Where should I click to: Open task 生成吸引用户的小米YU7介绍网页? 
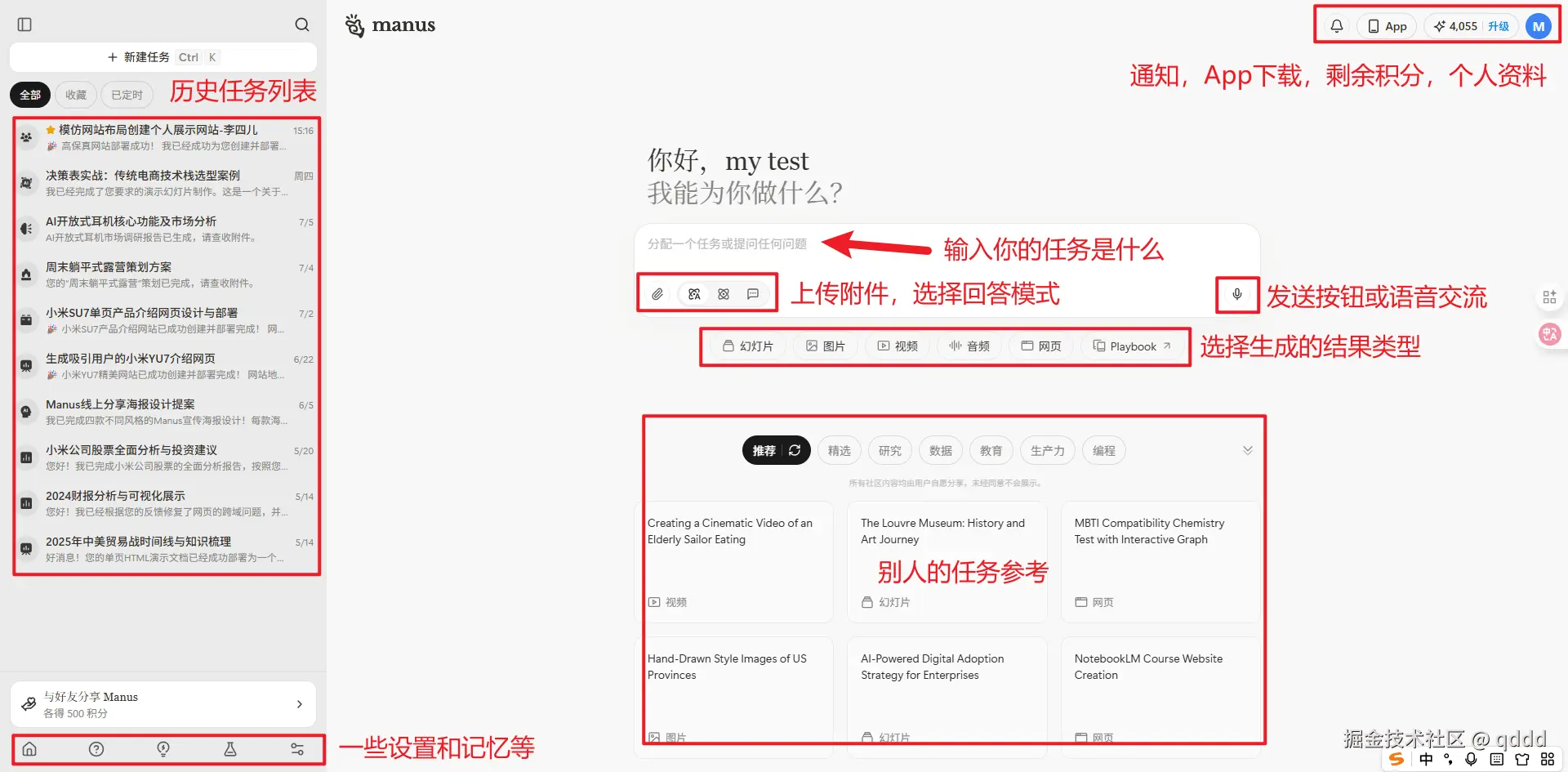(x=167, y=366)
